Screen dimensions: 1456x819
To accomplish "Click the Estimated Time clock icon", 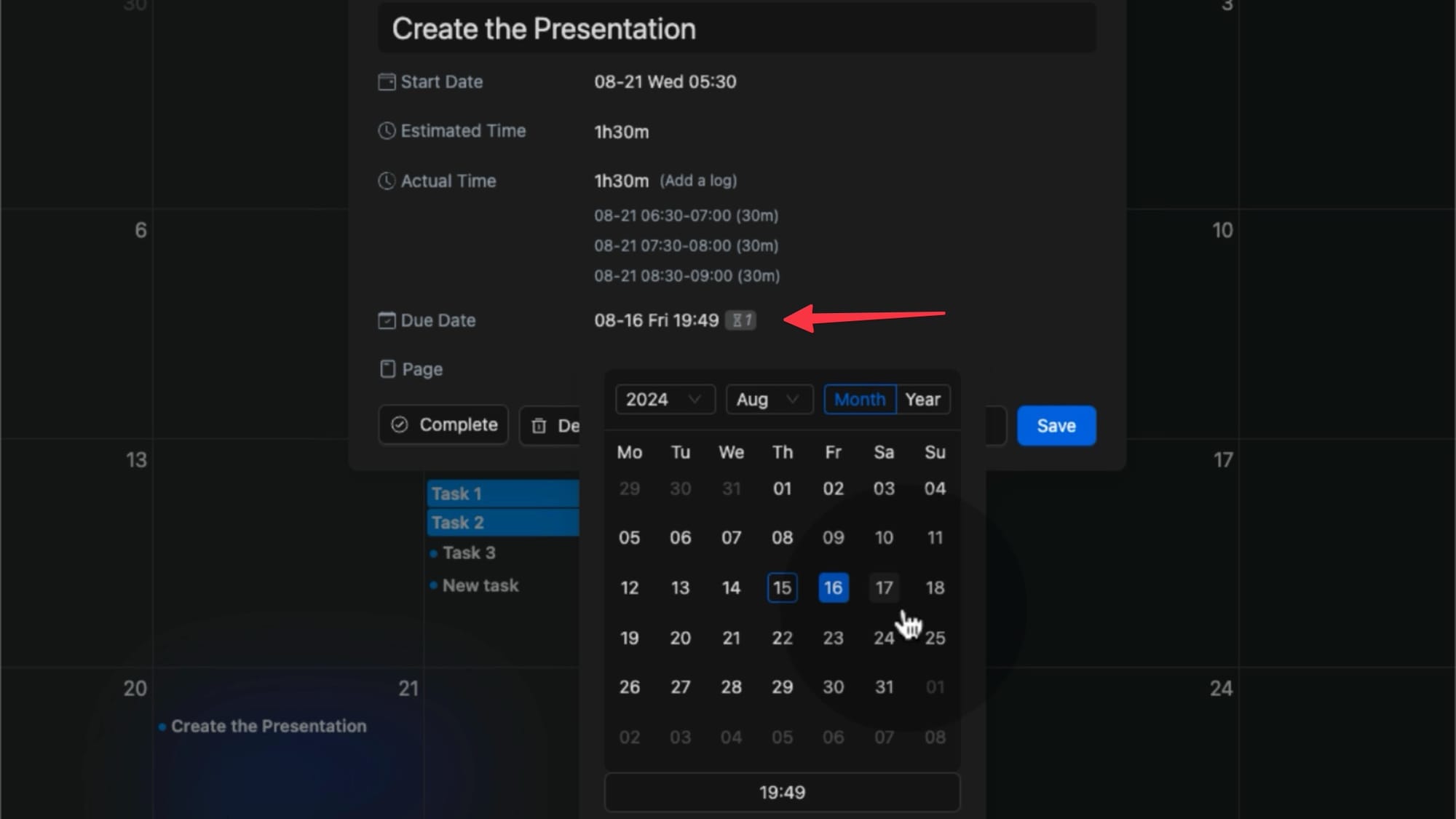I will coord(387,131).
